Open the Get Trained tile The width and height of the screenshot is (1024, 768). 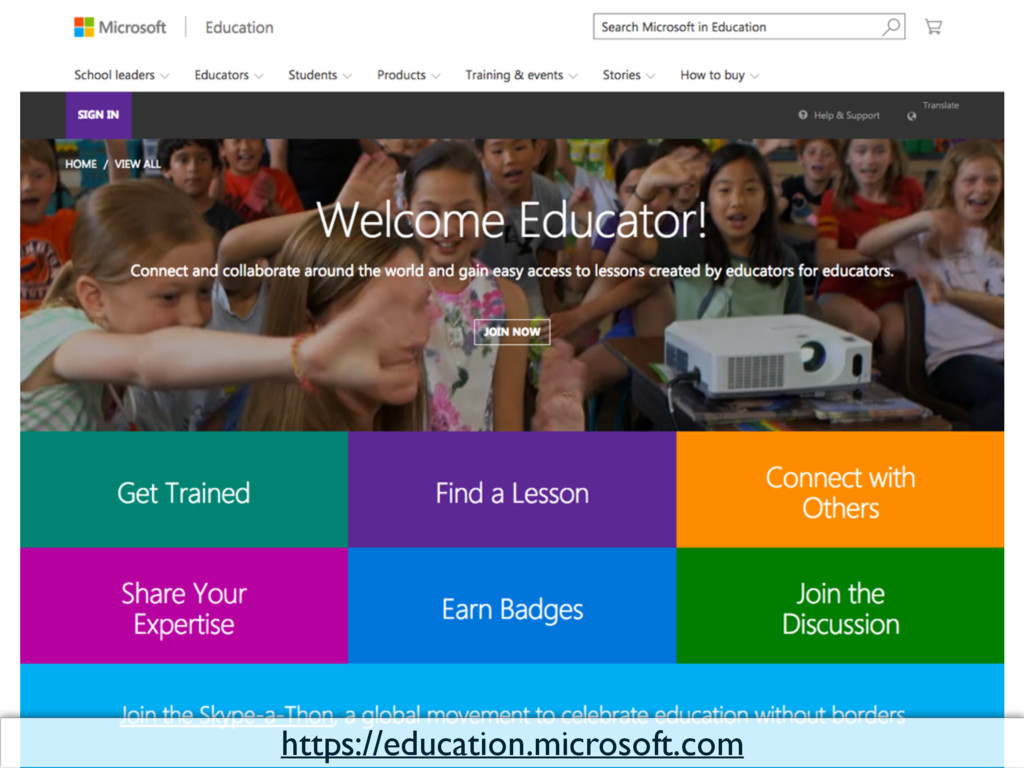[184, 489]
